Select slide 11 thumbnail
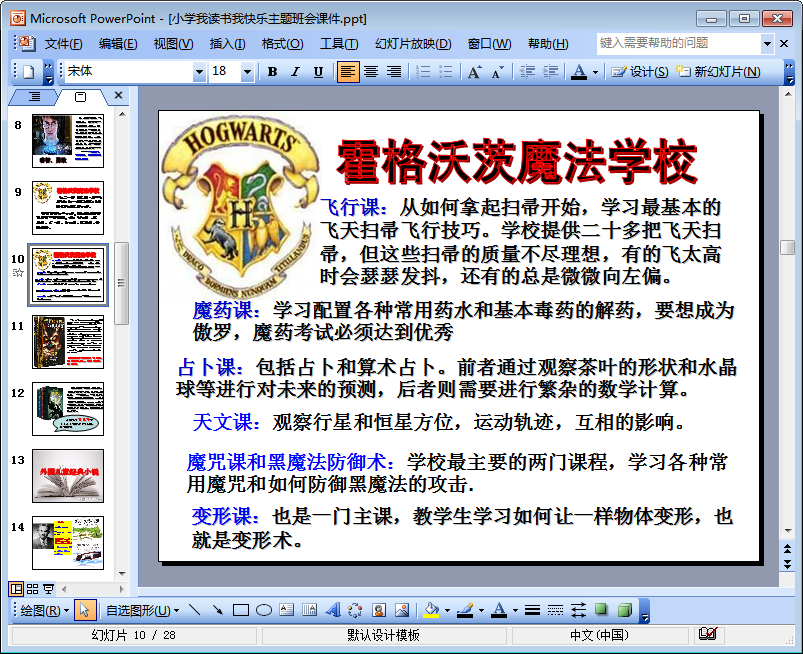Viewport: 803px width, 654px height. pyautogui.click(x=68, y=342)
